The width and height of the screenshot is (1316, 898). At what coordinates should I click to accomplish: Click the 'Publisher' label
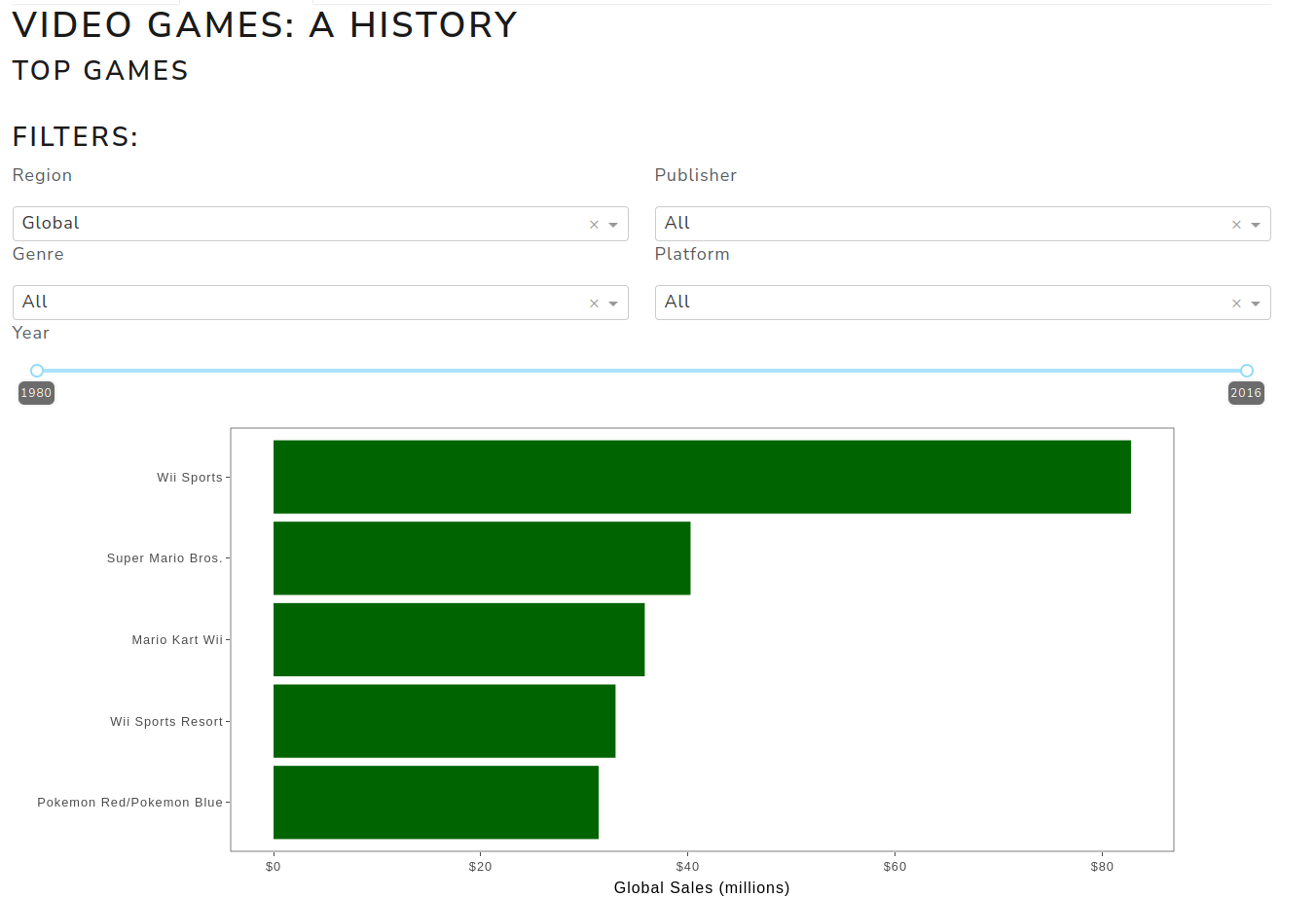pos(696,175)
